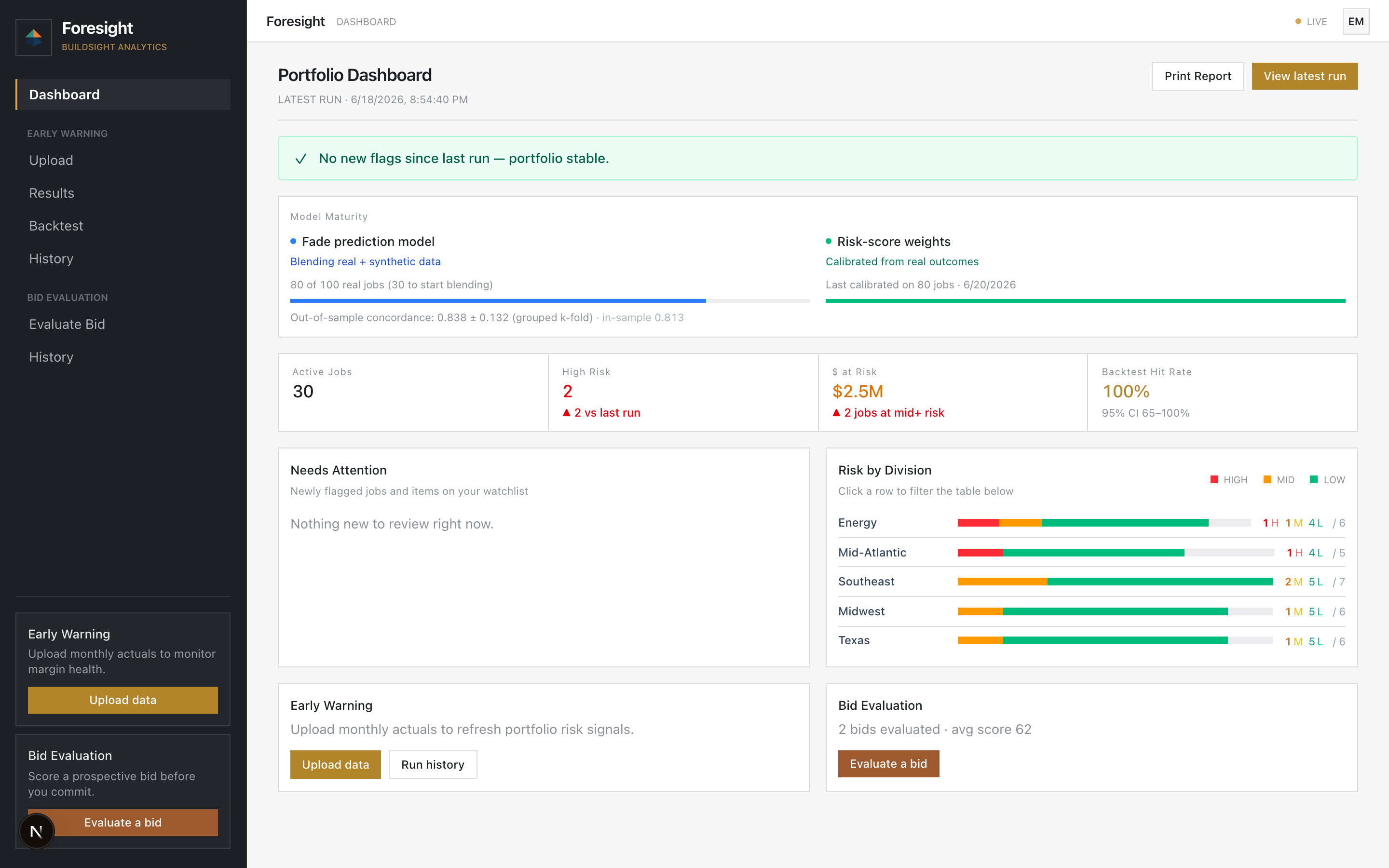Open Bid Evaluation History in sidebar
1389x868 pixels.
point(51,356)
